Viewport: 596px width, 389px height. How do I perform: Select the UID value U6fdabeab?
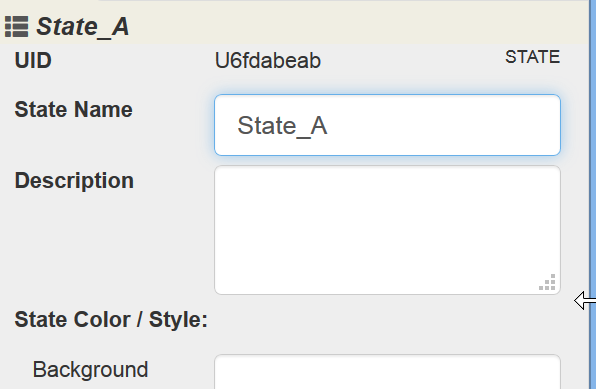point(268,60)
